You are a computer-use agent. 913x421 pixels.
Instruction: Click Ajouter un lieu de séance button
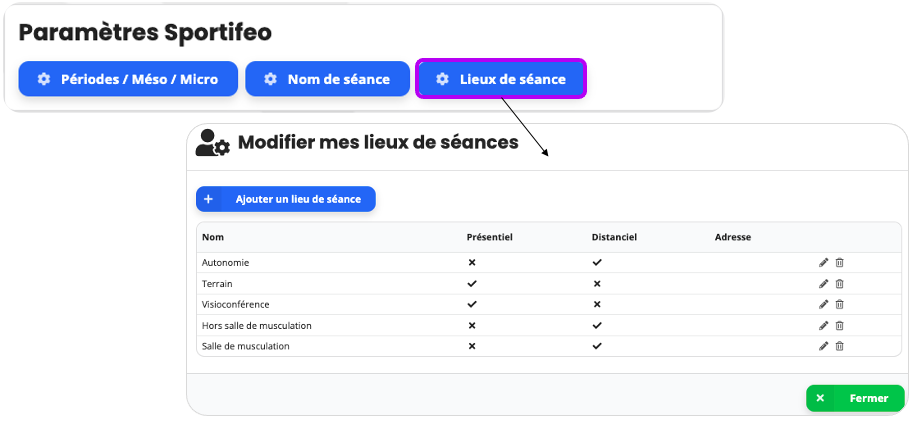pyautogui.click(x=286, y=199)
